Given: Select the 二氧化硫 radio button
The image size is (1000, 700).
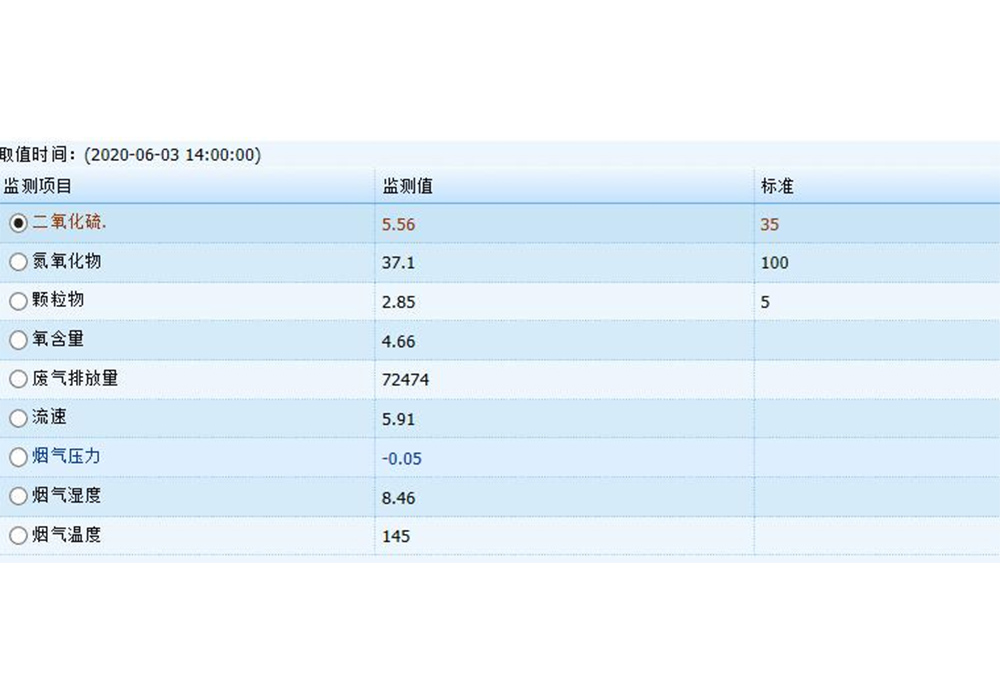Looking at the screenshot, I should click(18, 224).
